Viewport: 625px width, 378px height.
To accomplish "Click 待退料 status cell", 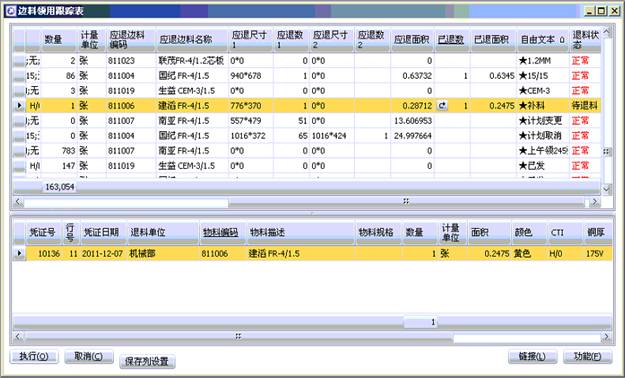I will (x=585, y=106).
